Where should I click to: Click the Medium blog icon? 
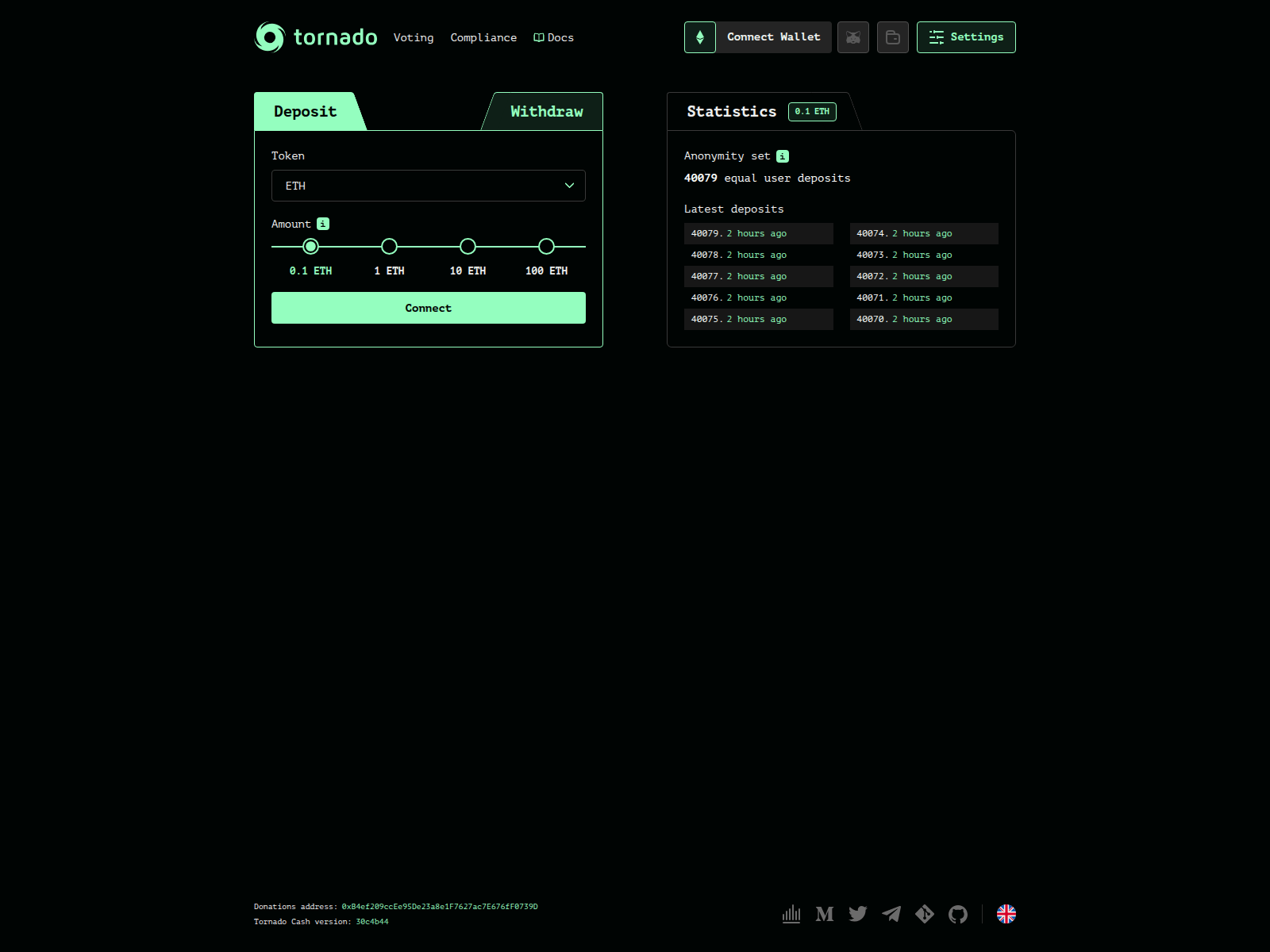pyautogui.click(x=825, y=914)
